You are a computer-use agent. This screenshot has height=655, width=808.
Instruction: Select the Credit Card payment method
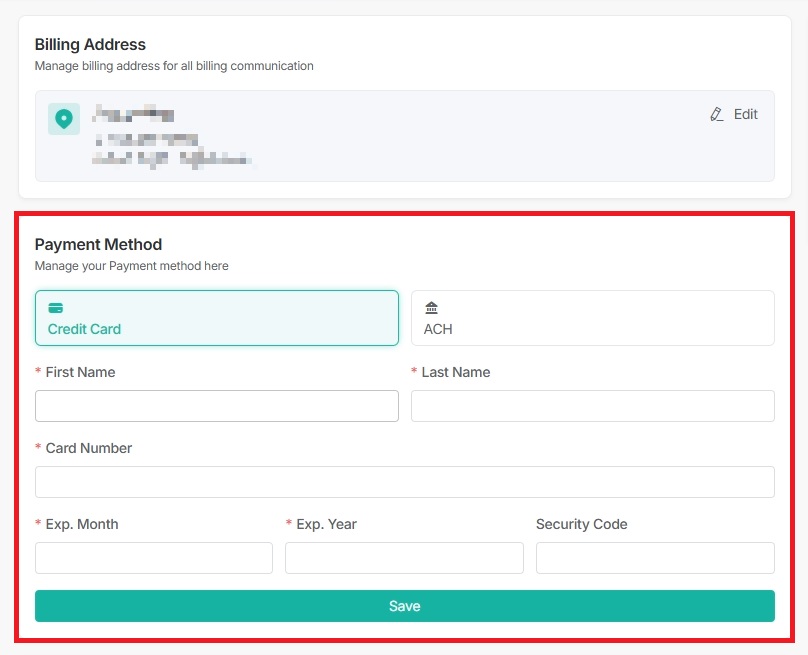[217, 316]
